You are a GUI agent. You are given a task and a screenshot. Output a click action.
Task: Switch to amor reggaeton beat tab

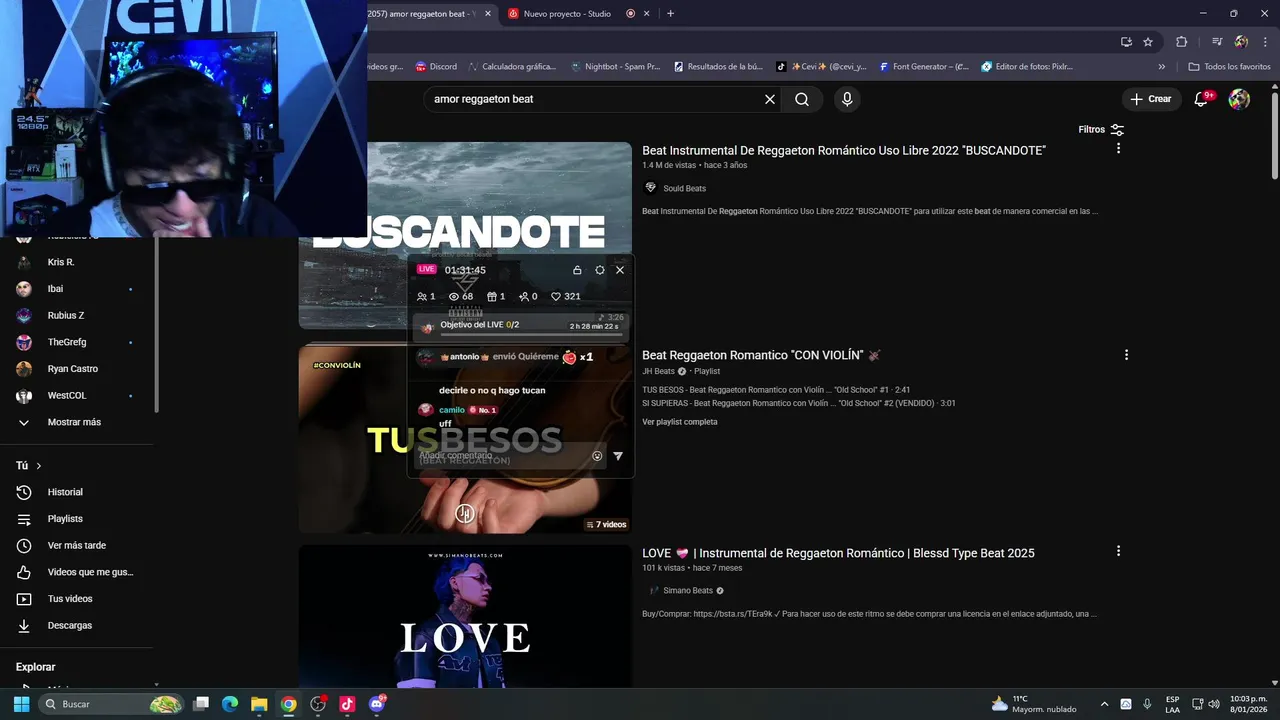point(430,14)
